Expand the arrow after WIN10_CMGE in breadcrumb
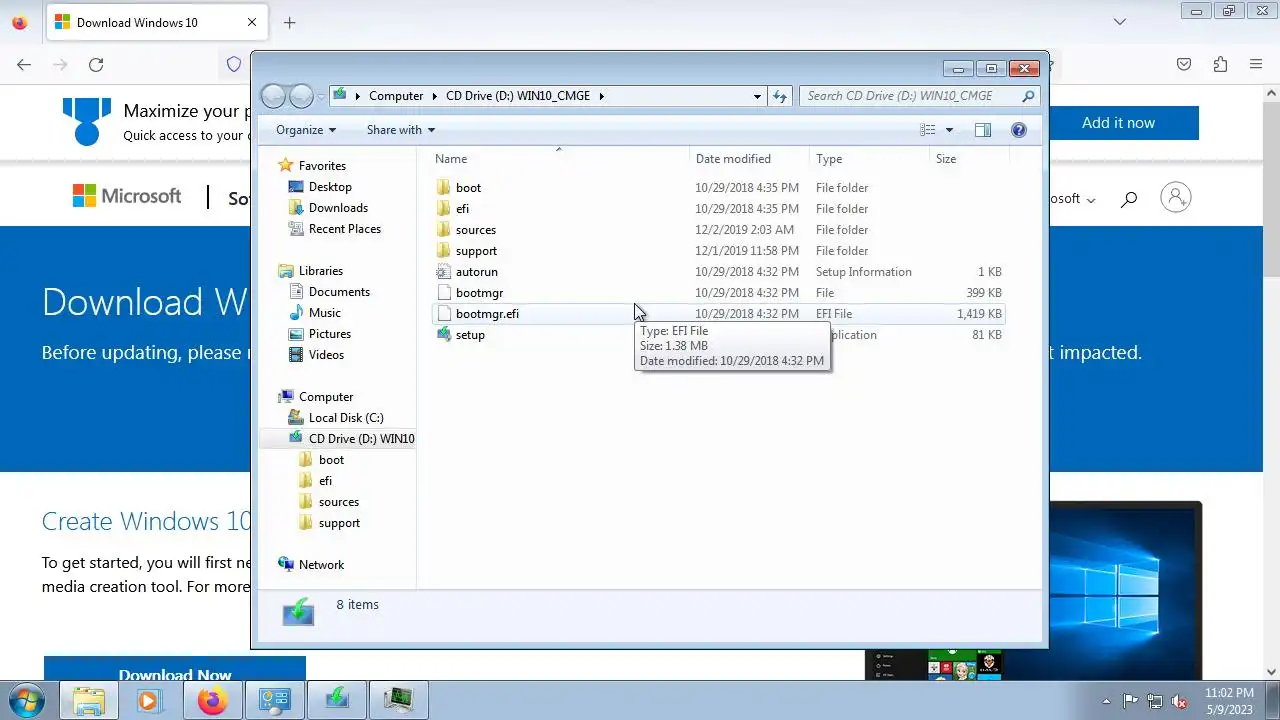This screenshot has height=720, width=1280. tap(601, 96)
